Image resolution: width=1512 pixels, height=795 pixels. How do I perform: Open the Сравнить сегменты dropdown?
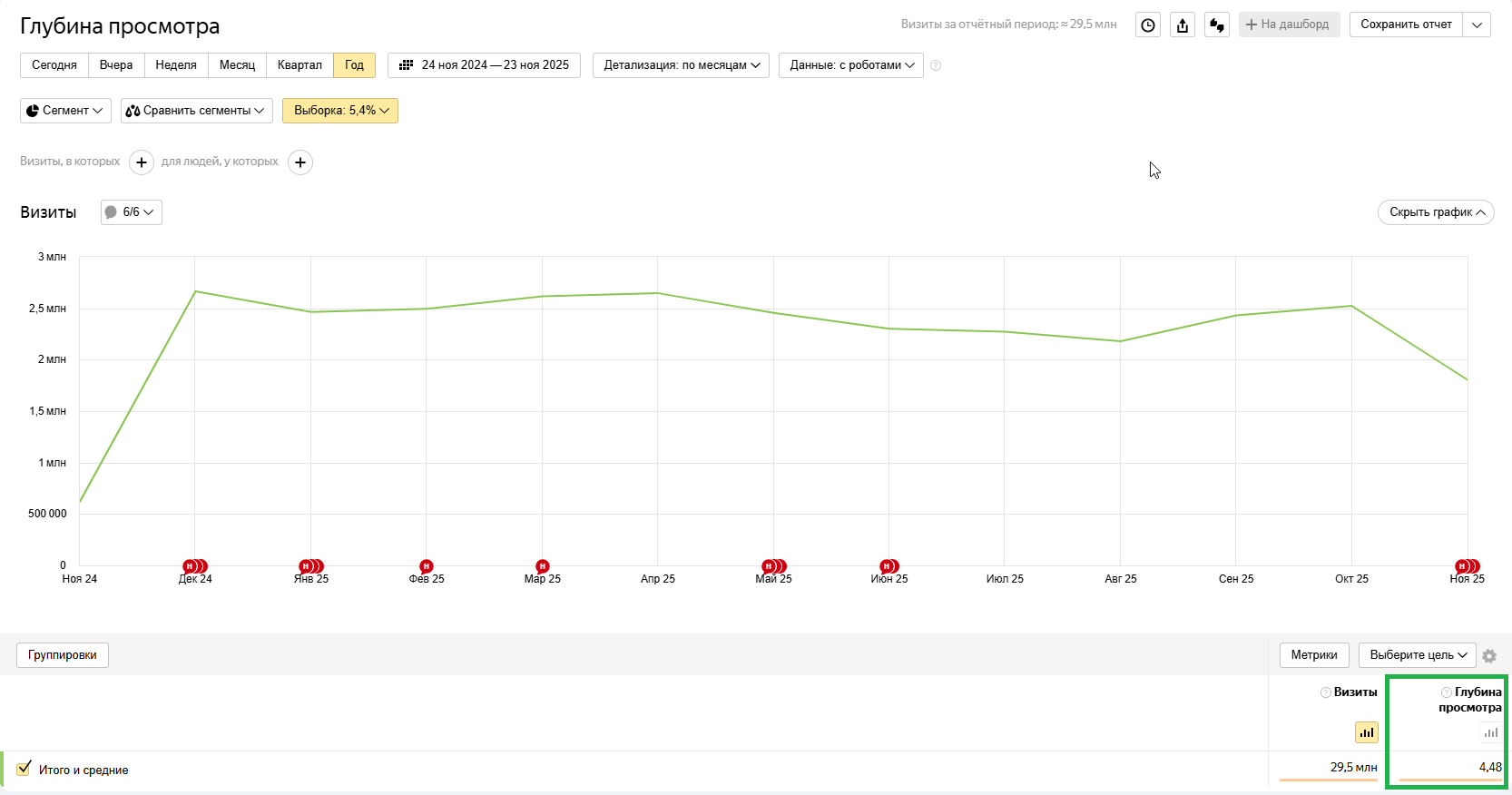pos(197,111)
